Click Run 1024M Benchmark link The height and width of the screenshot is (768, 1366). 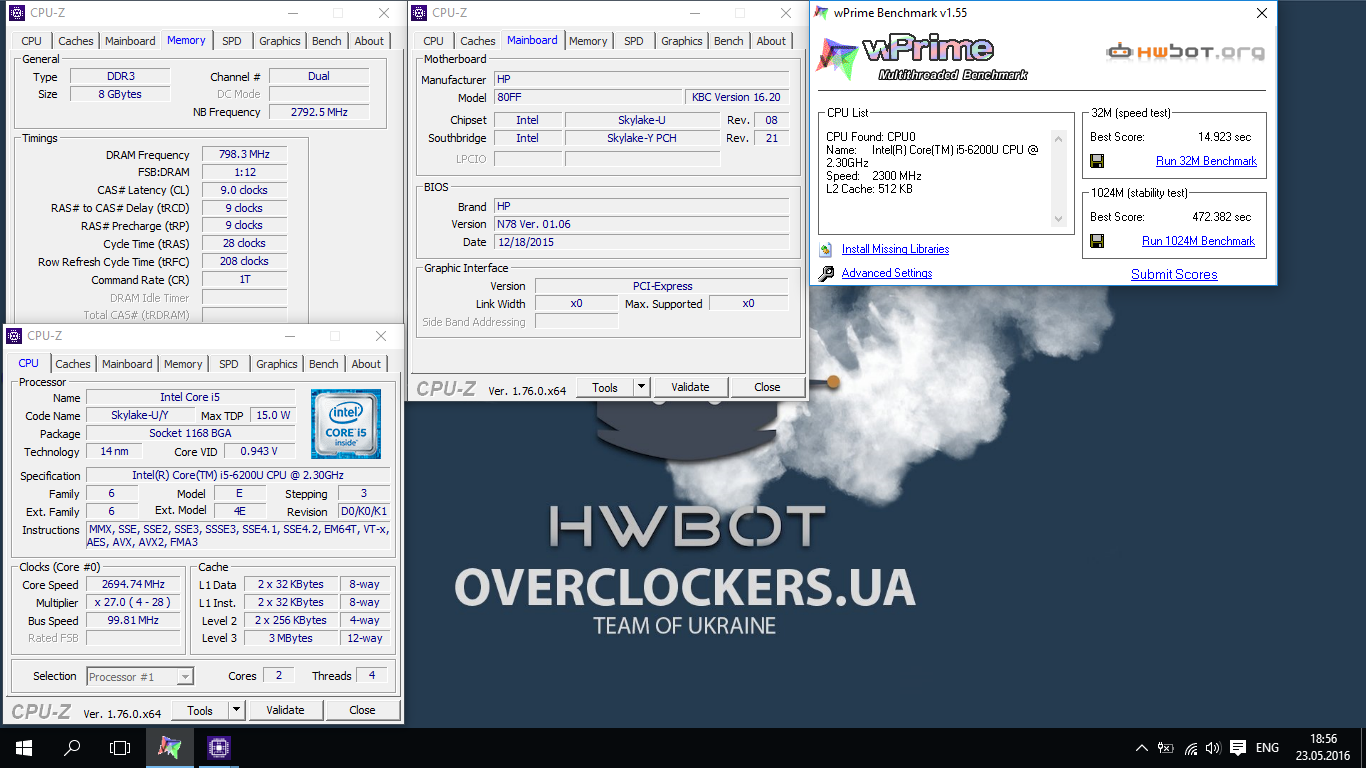(x=1198, y=241)
